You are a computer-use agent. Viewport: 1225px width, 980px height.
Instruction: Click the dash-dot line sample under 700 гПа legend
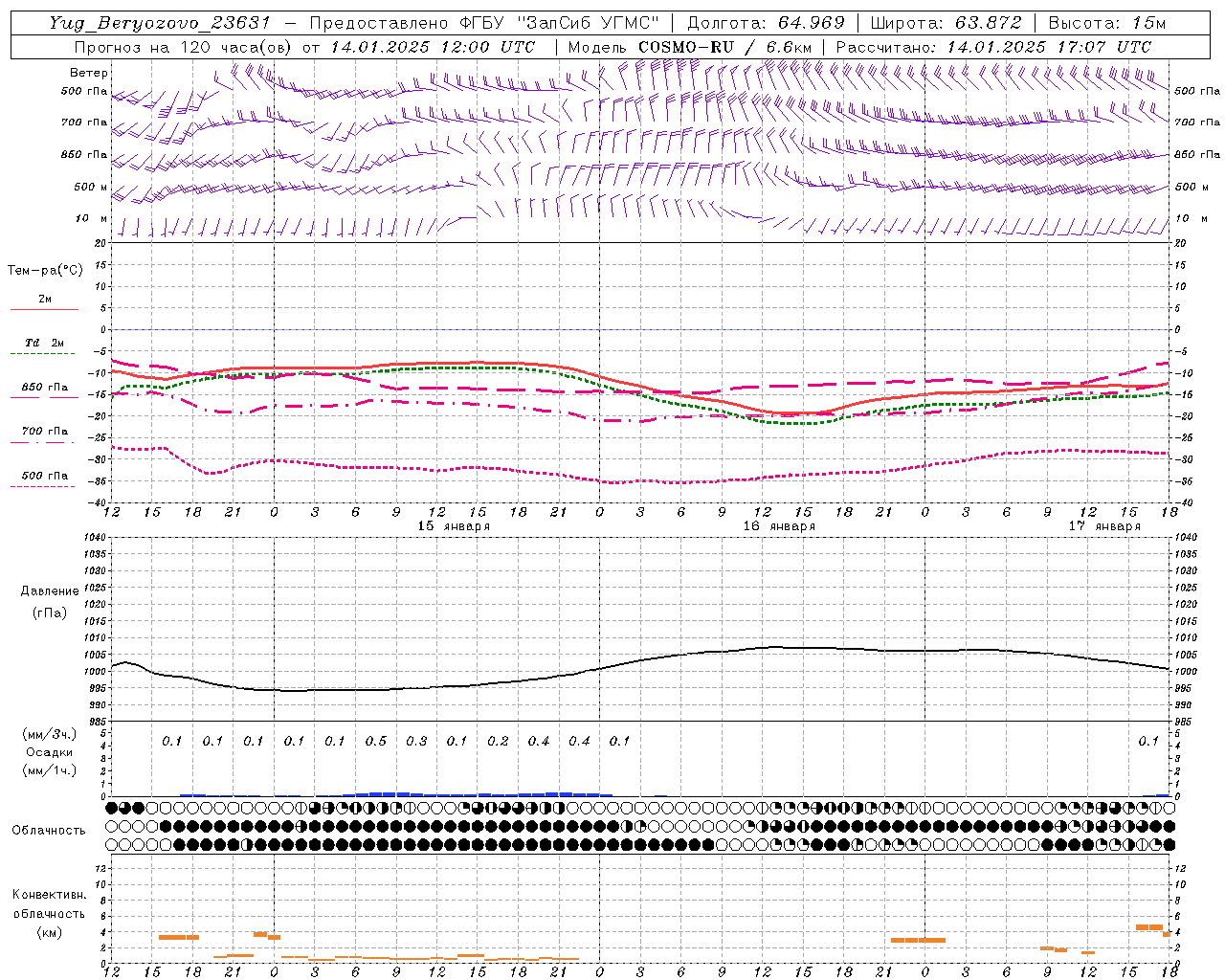[43, 442]
